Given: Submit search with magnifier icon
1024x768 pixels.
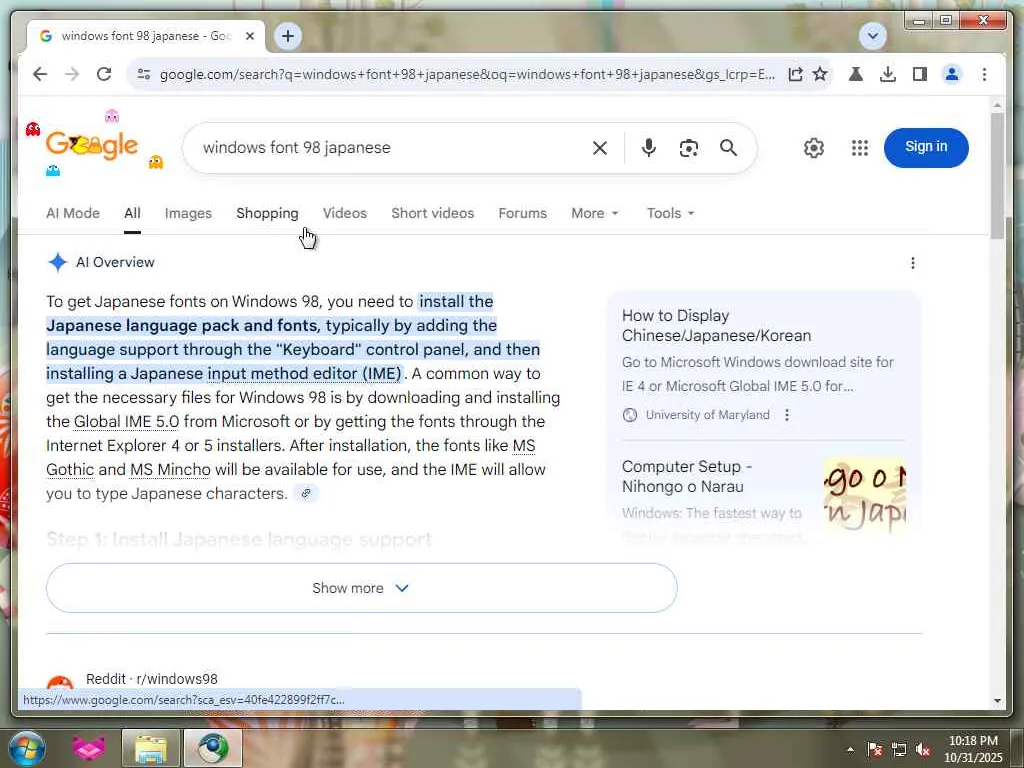Looking at the screenshot, I should (x=728, y=148).
